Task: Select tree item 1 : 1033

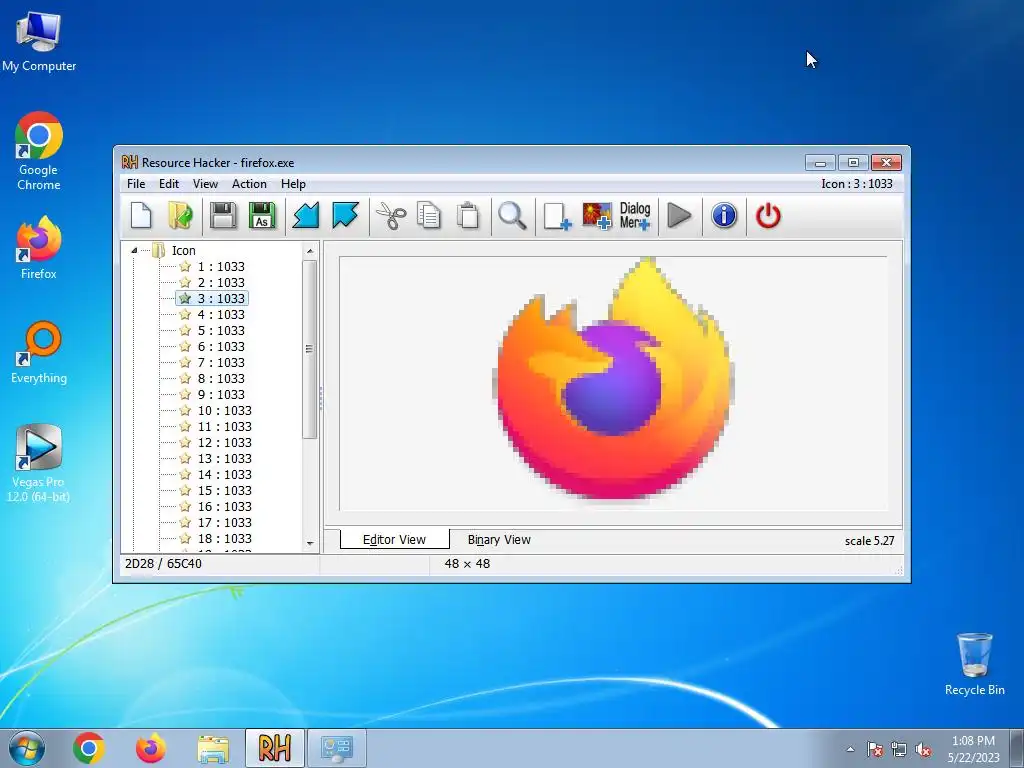Action: [221, 266]
